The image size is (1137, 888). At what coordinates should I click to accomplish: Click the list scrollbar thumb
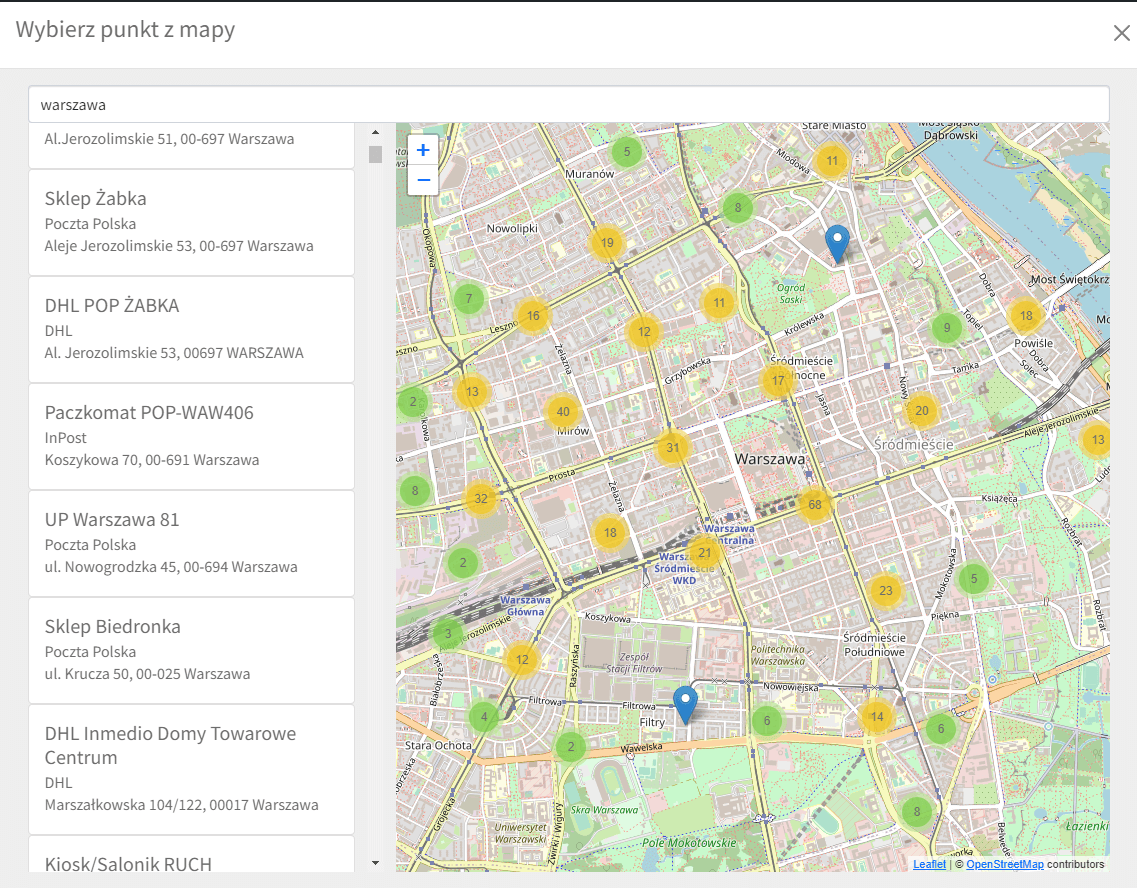point(375,154)
